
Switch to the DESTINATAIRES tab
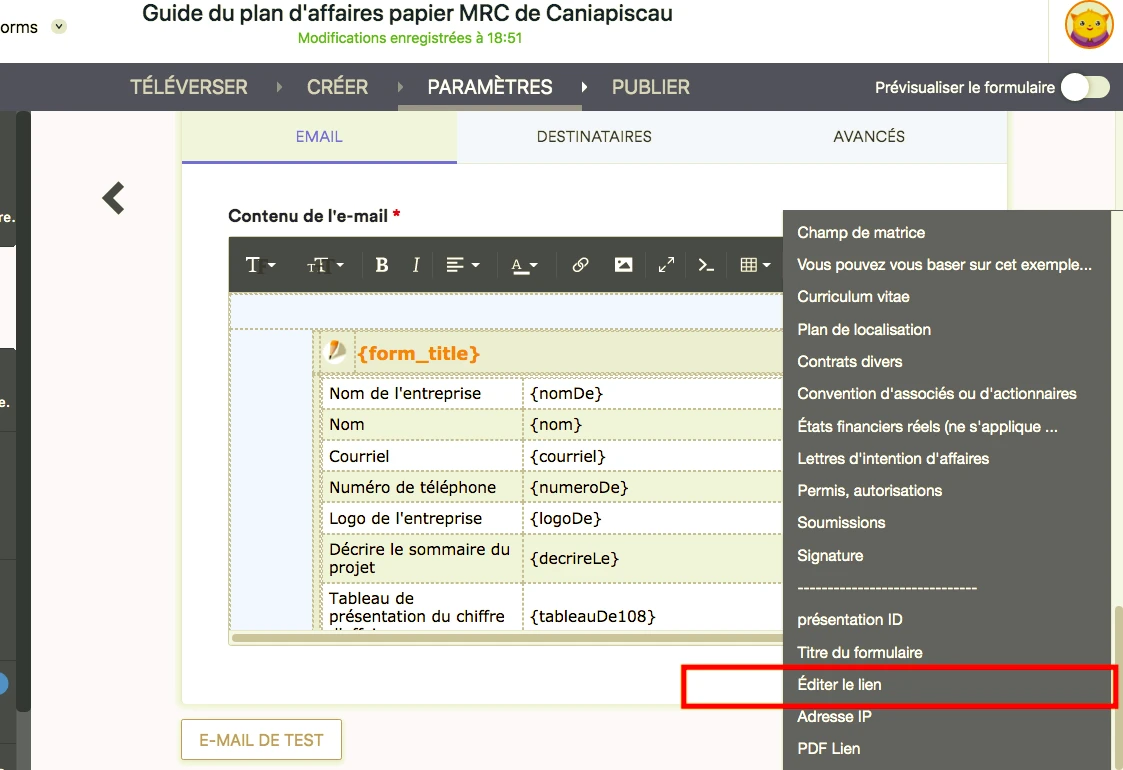(x=594, y=137)
